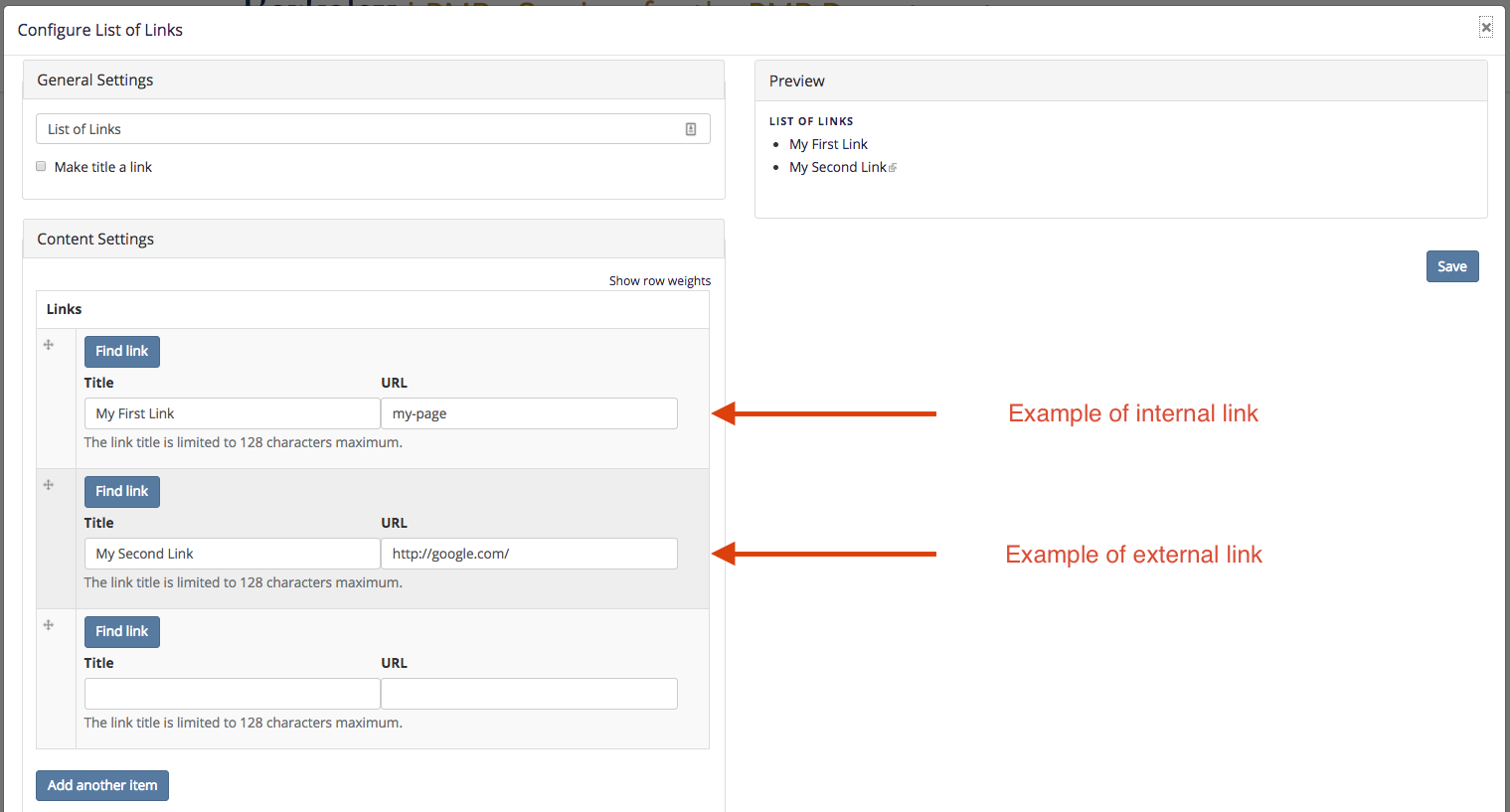Click the Save button
Image resolution: width=1510 pixels, height=812 pixels.
[1451, 266]
